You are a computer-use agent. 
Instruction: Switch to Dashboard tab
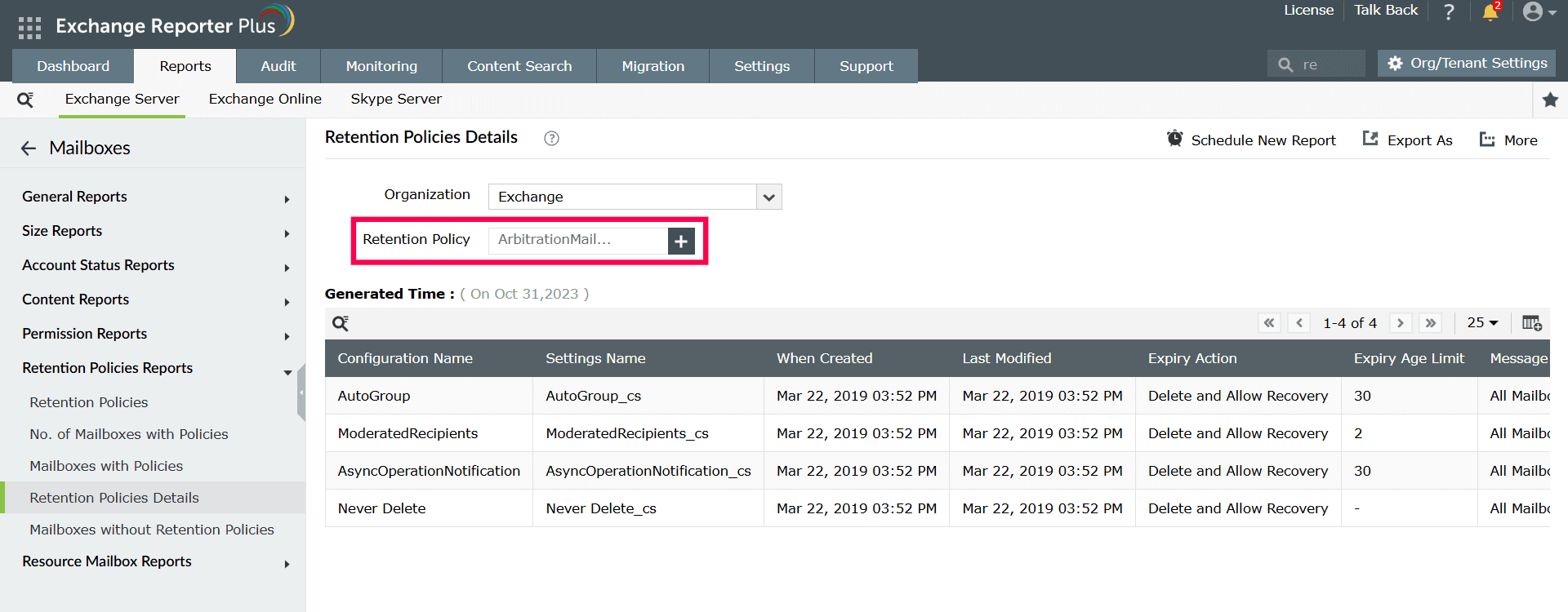click(73, 66)
